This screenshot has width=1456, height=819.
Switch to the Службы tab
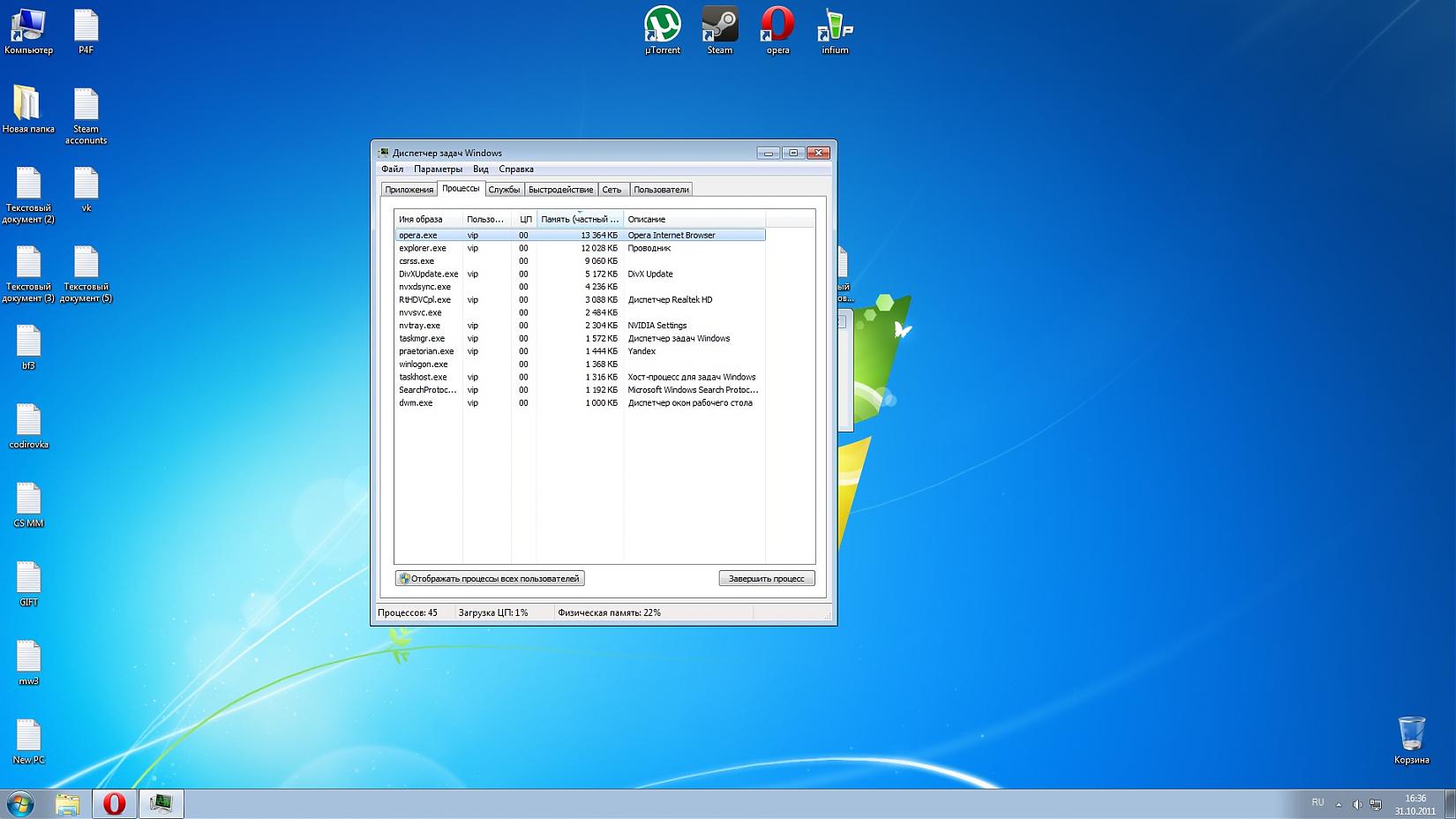pyautogui.click(x=504, y=190)
